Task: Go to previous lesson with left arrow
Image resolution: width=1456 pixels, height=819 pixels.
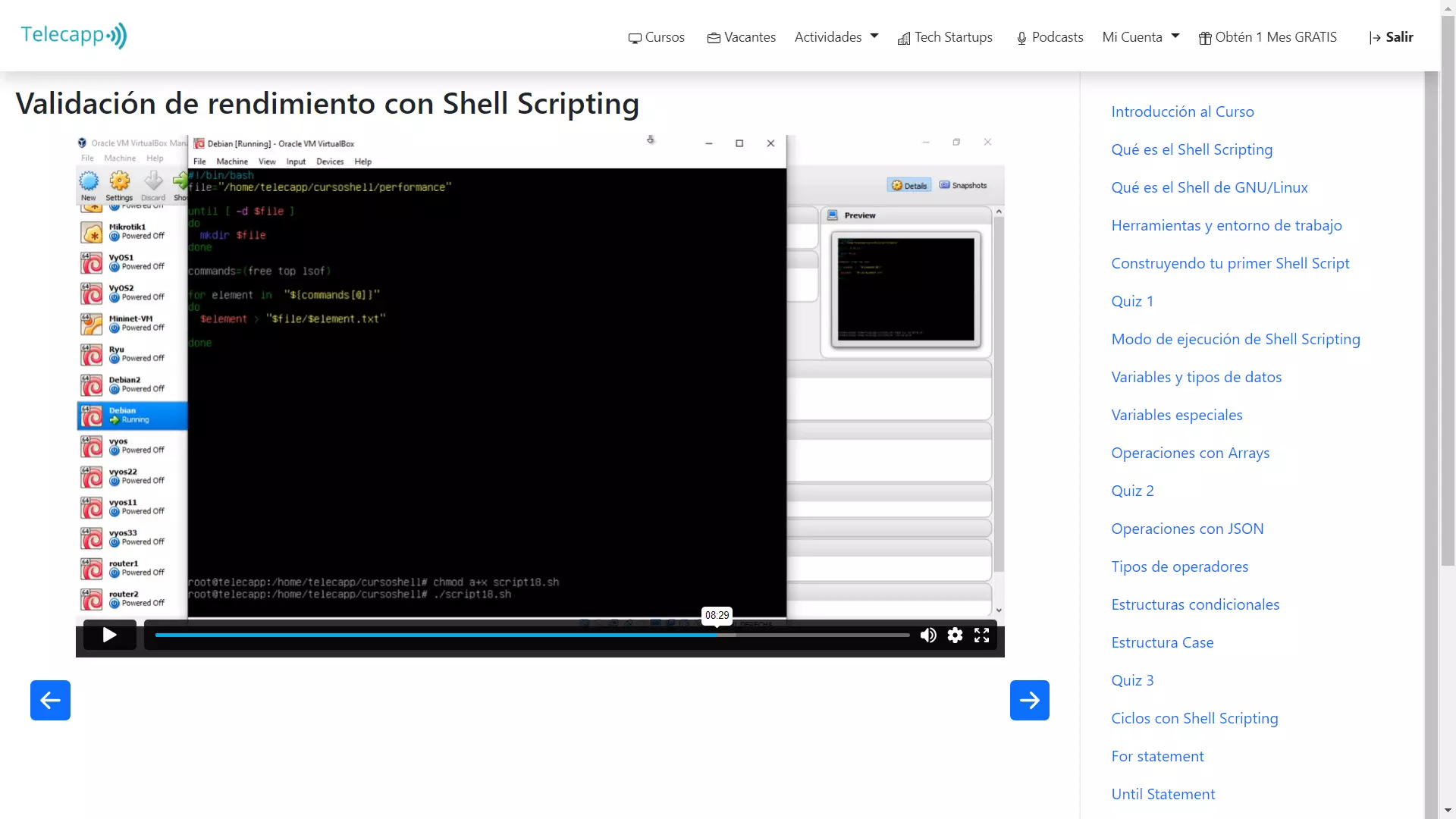Action: 50,700
